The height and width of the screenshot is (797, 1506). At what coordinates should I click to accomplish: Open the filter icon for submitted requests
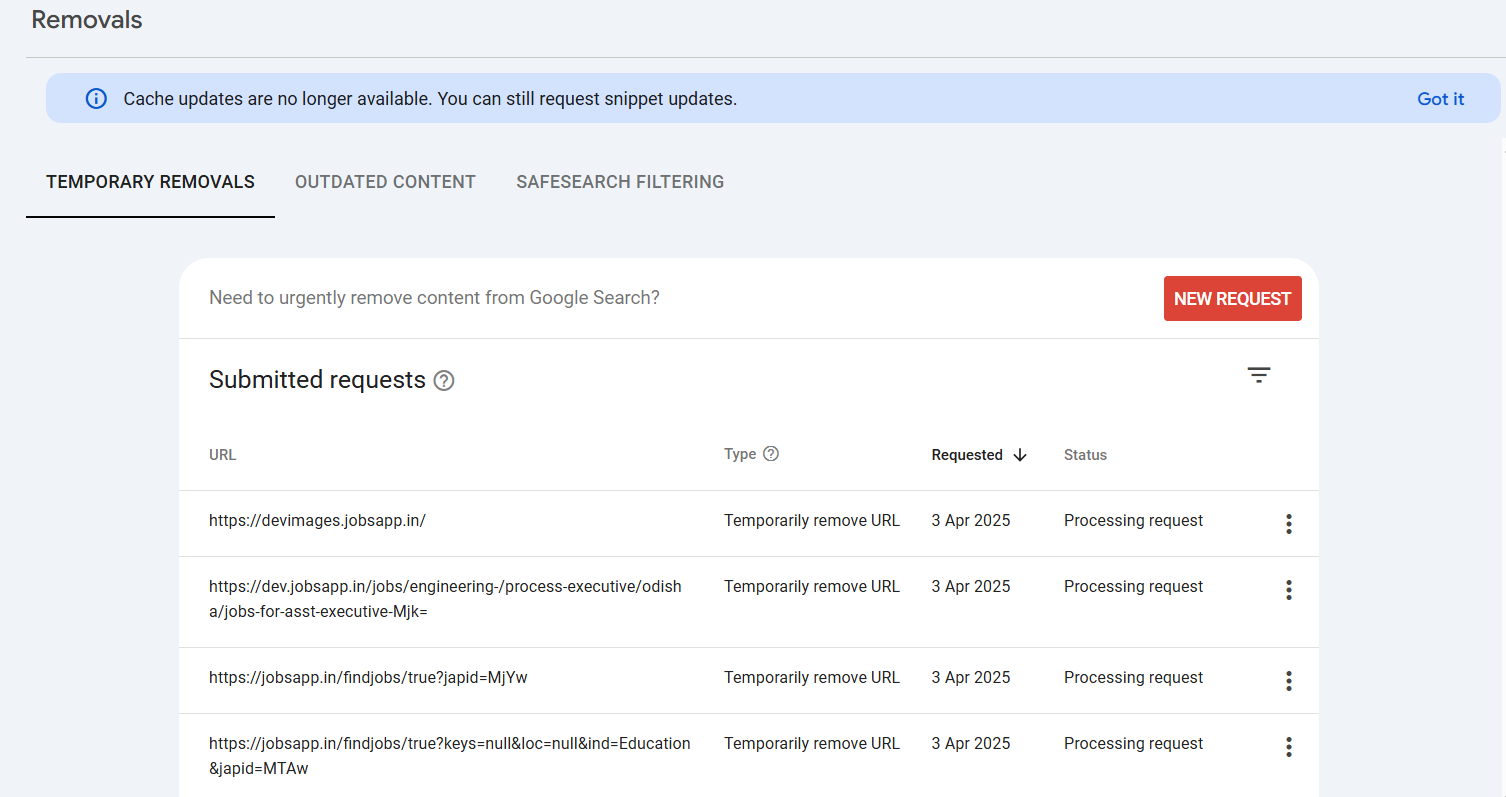[1258, 376]
